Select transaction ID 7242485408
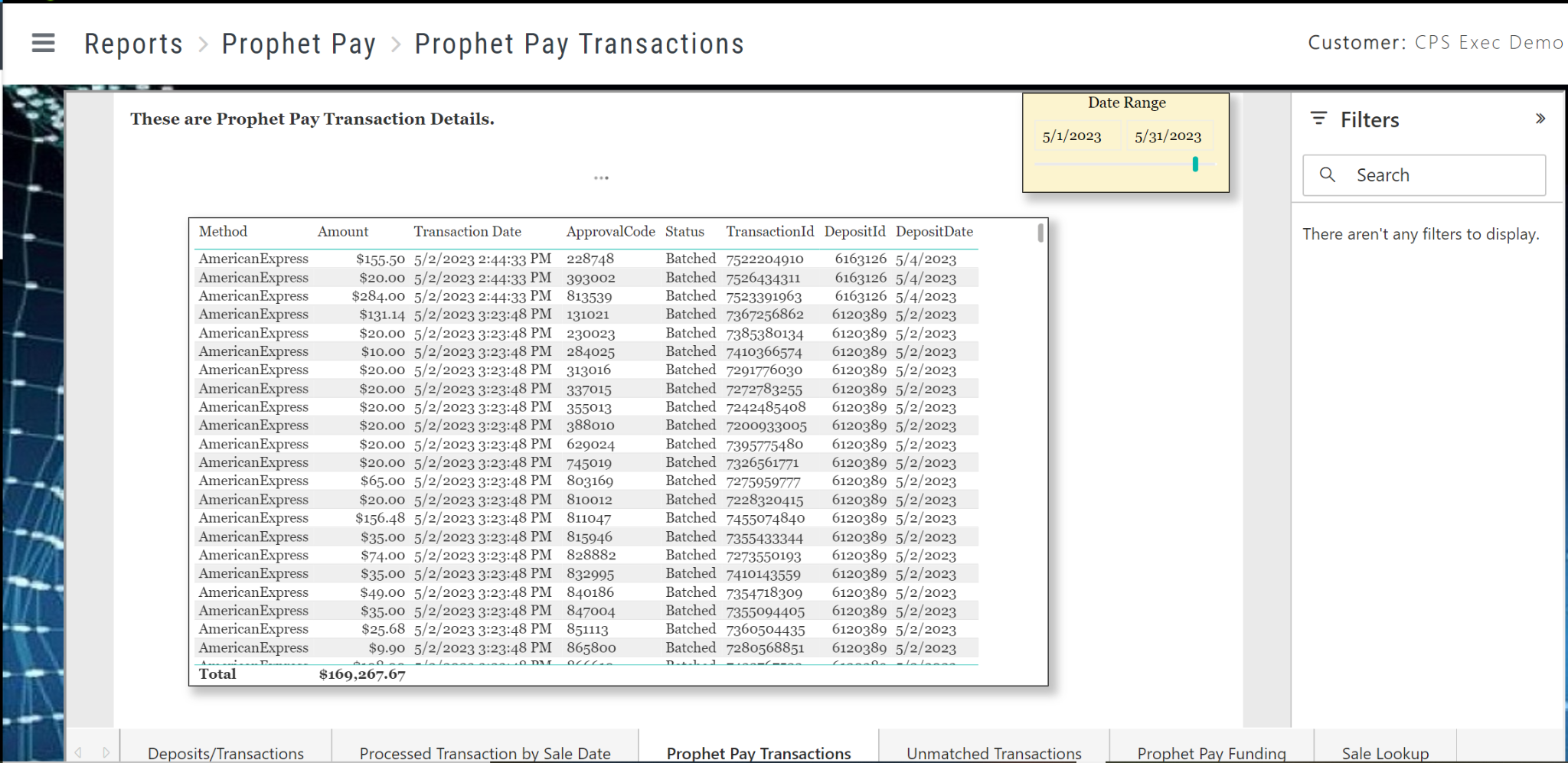This screenshot has height=763, width=1568. coord(766,407)
